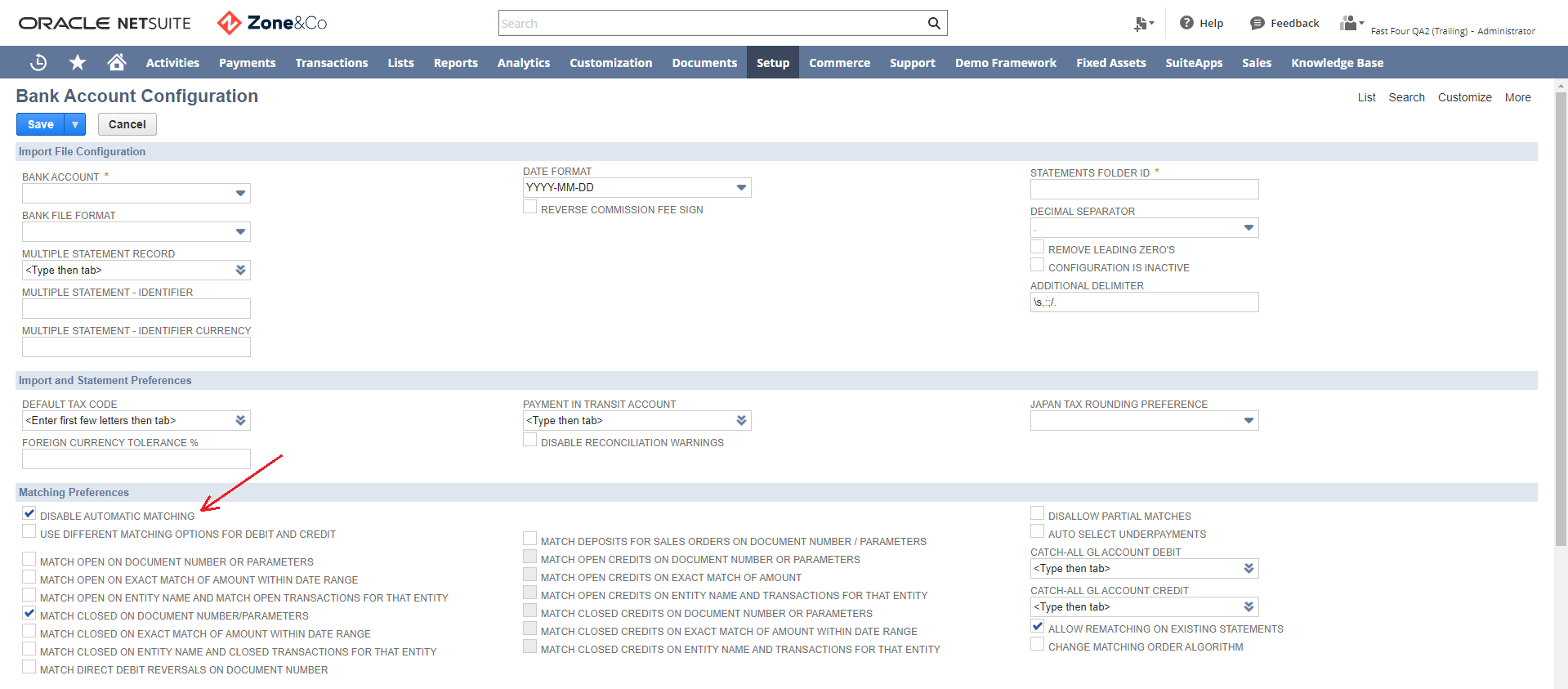Viewport: 1568px width, 689px height.
Task: Click the Oracle NetSuite logo
Action: point(105,23)
